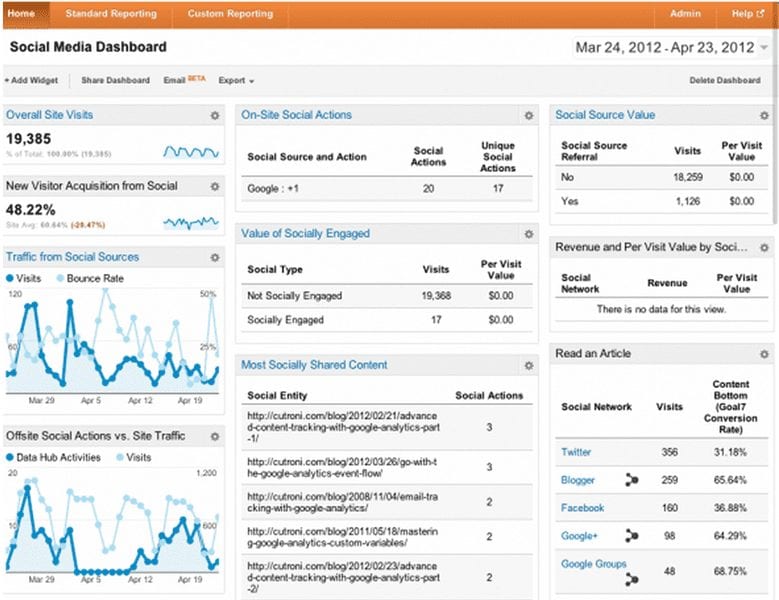Click Twitter in Read an Article table

point(576,452)
